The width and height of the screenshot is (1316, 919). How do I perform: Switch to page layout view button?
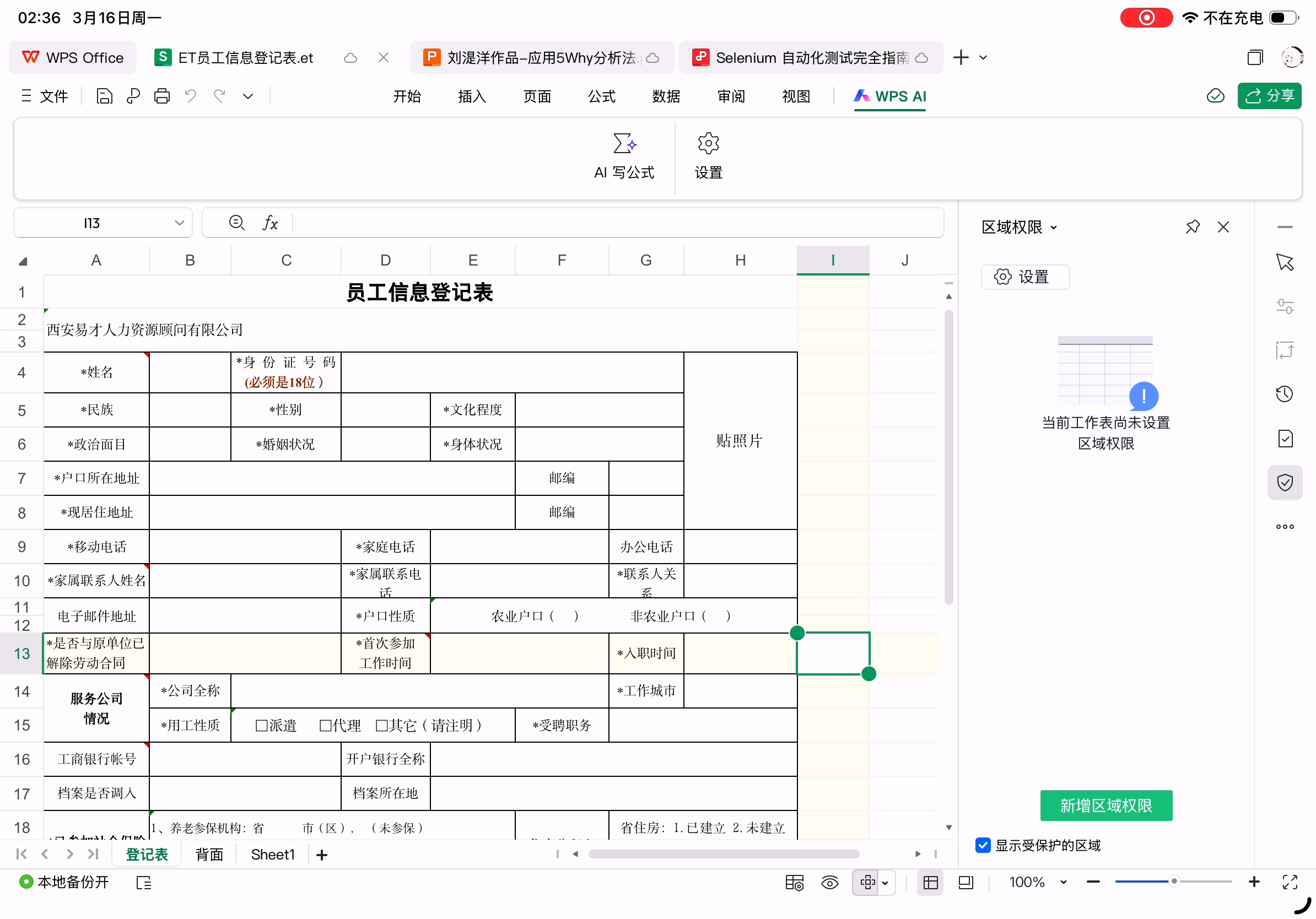click(x=966, y=882)
